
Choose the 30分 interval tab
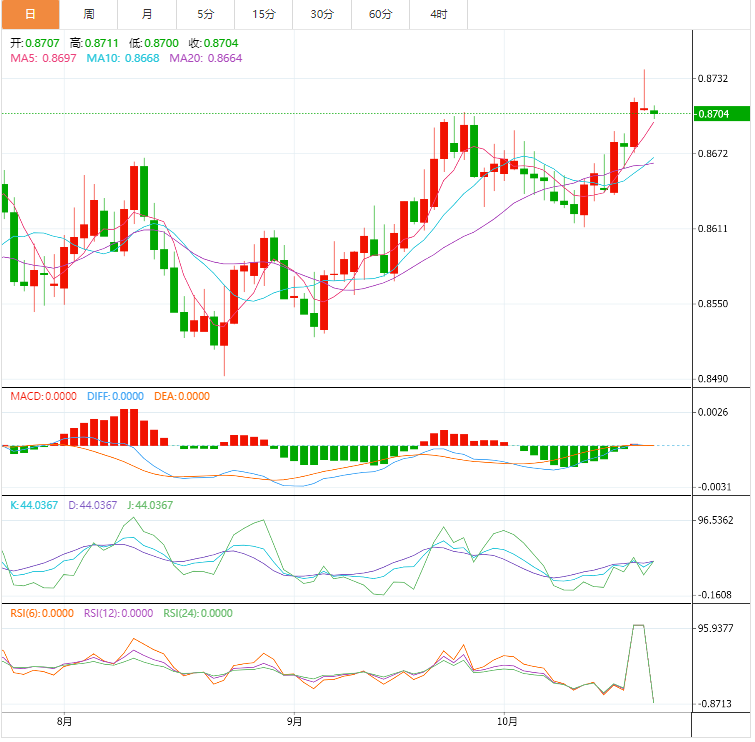coord(322,14)
